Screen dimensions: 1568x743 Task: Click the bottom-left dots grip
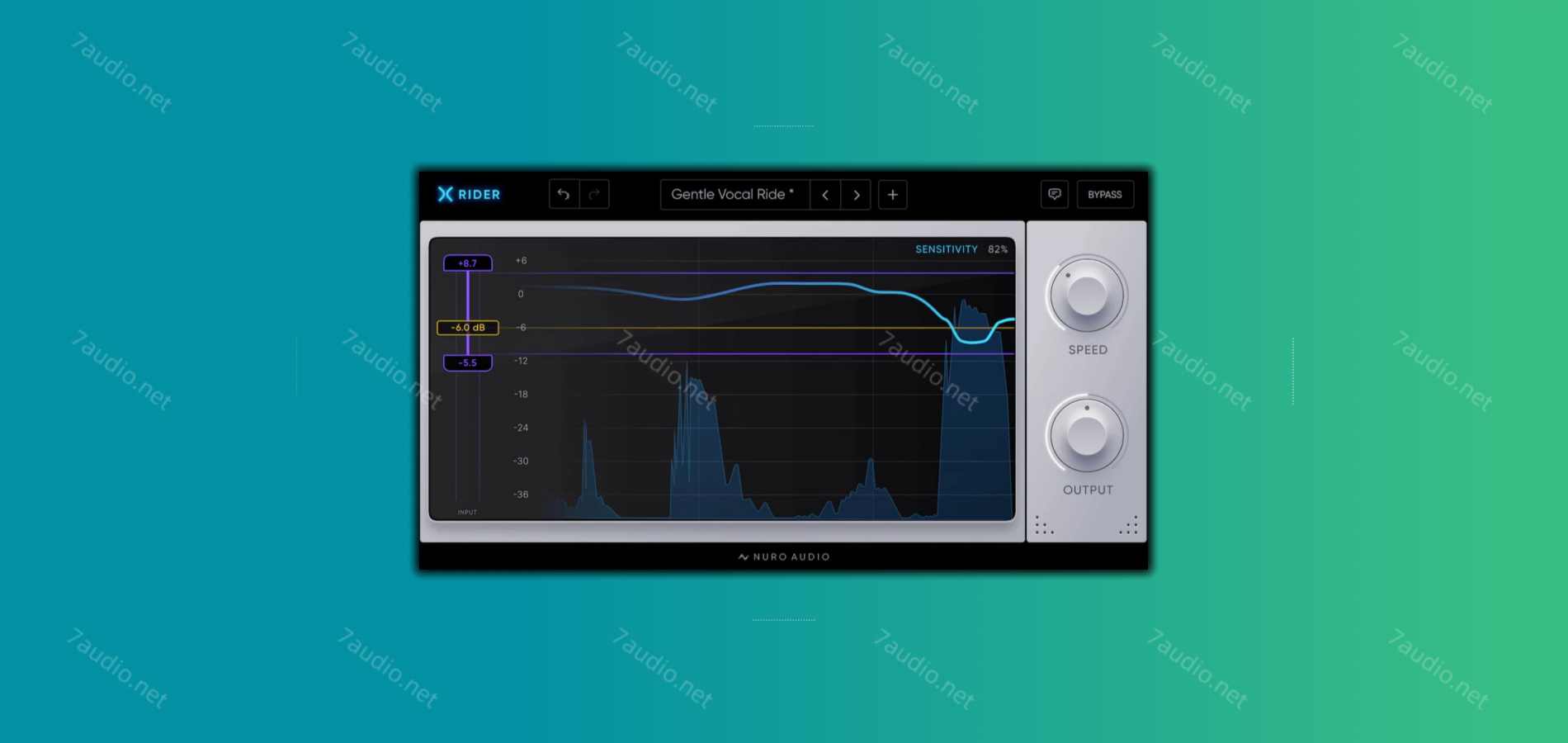pyautogui.click(x=1044, y=525)
